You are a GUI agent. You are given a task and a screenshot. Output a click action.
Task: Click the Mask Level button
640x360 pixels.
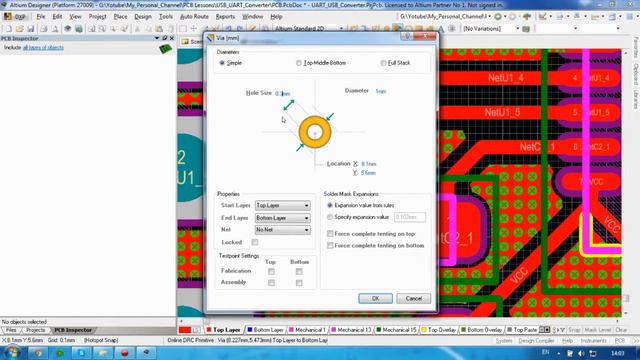598,330
